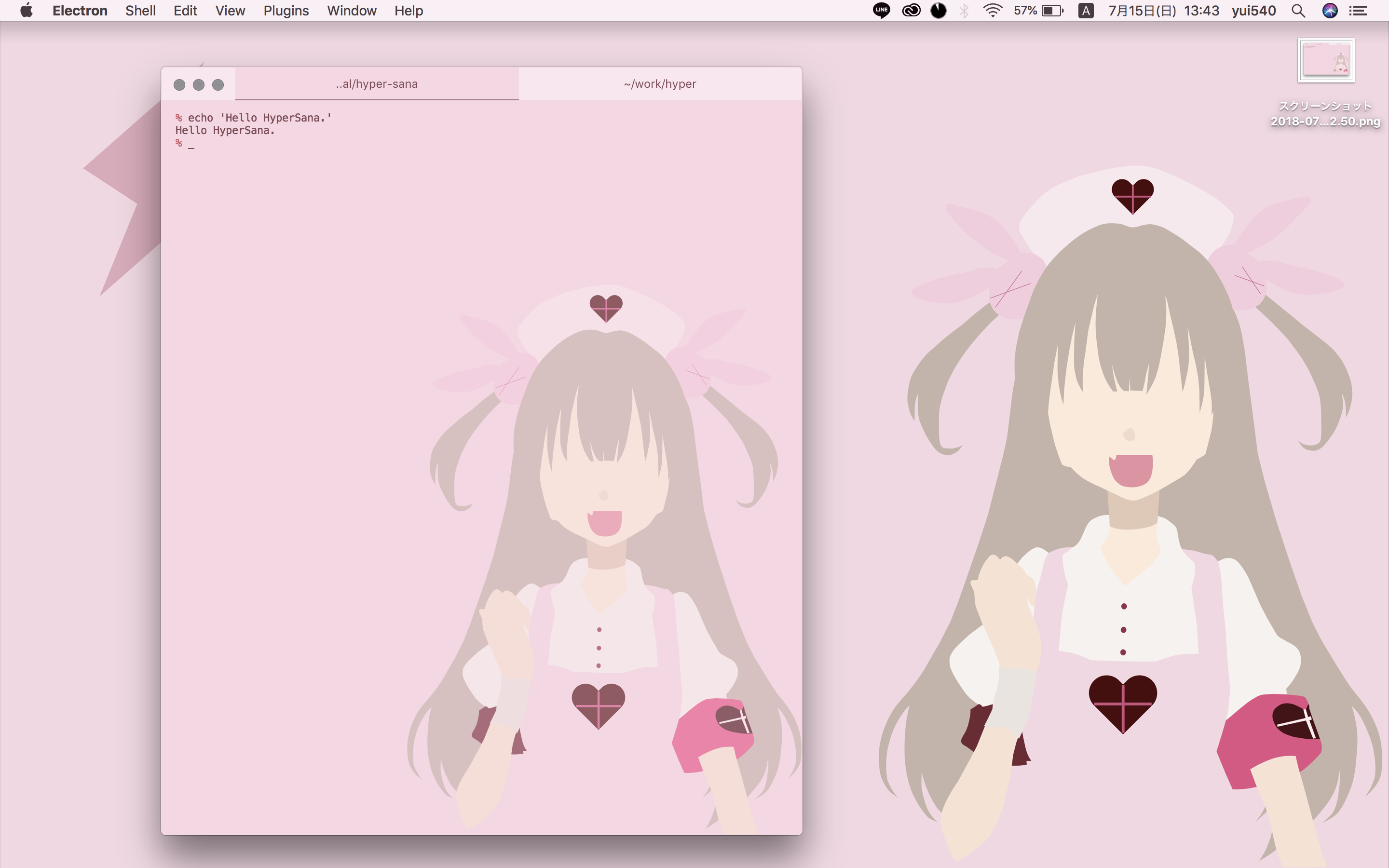Open the Electron application menu
Viewport: 1389px width, 868px height.
click(80, 10)
